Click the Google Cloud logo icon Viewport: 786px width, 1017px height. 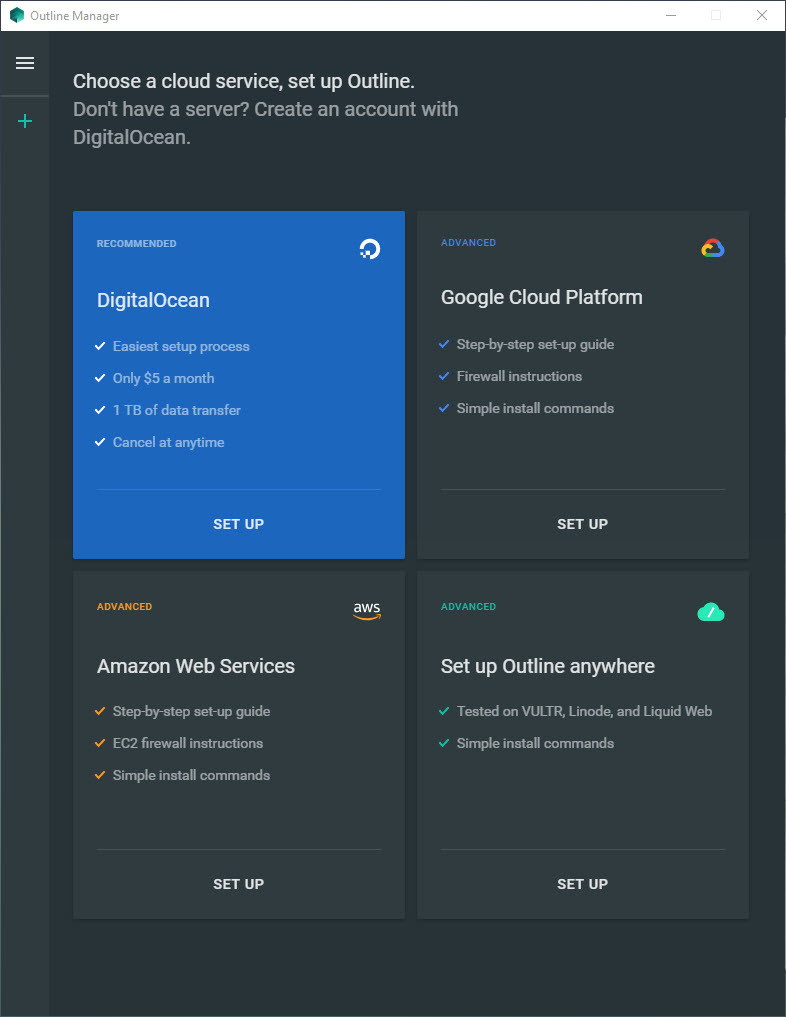(713, 248)
